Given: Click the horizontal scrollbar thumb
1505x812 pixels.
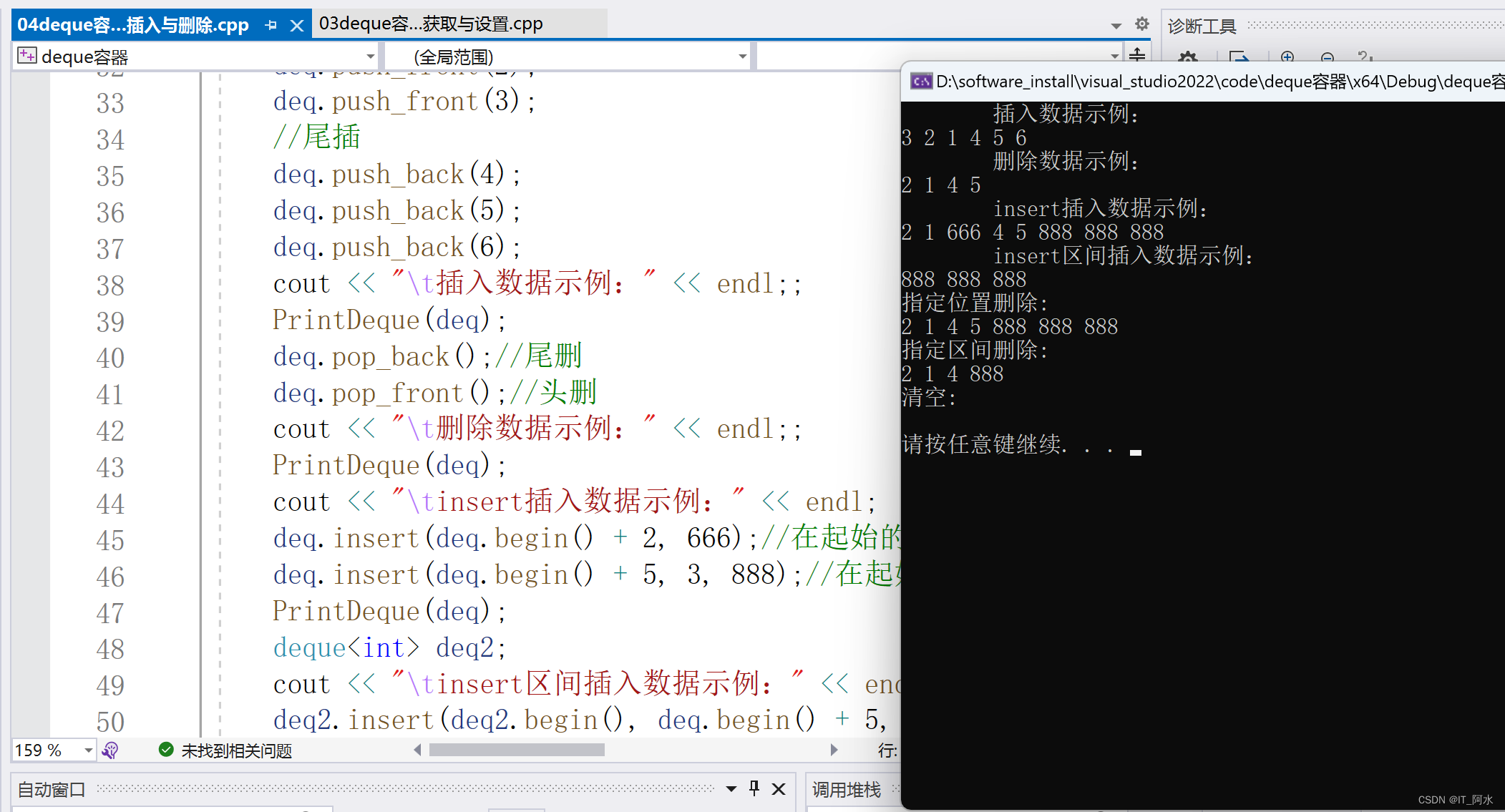Looking at the screenshot, I should click(x=517, y=750).
